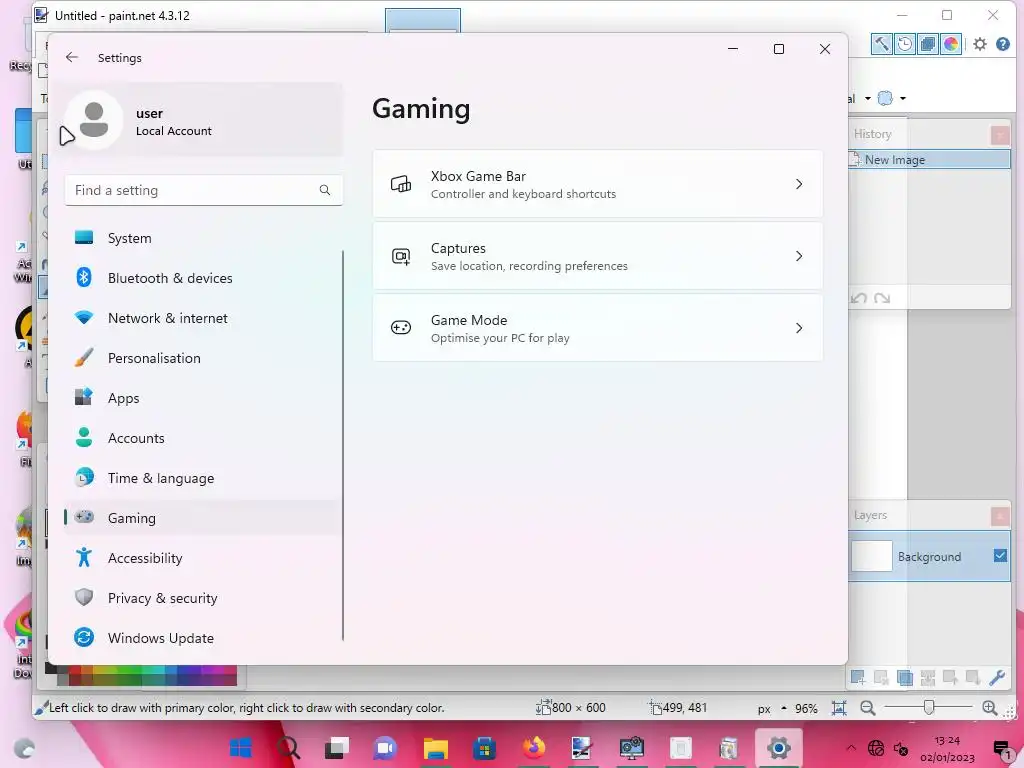This screenshot has height=768, width=1024.
Task: Open Accounts settings
Action: coord(202,438)
